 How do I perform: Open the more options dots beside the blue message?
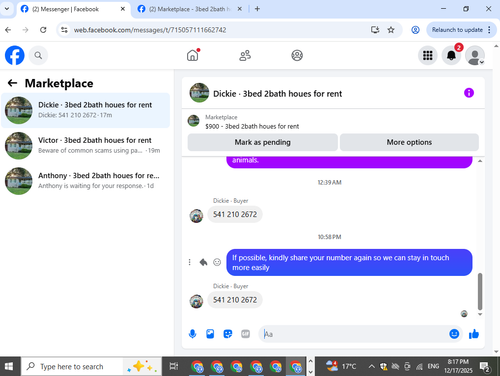(x=189, y=262)
